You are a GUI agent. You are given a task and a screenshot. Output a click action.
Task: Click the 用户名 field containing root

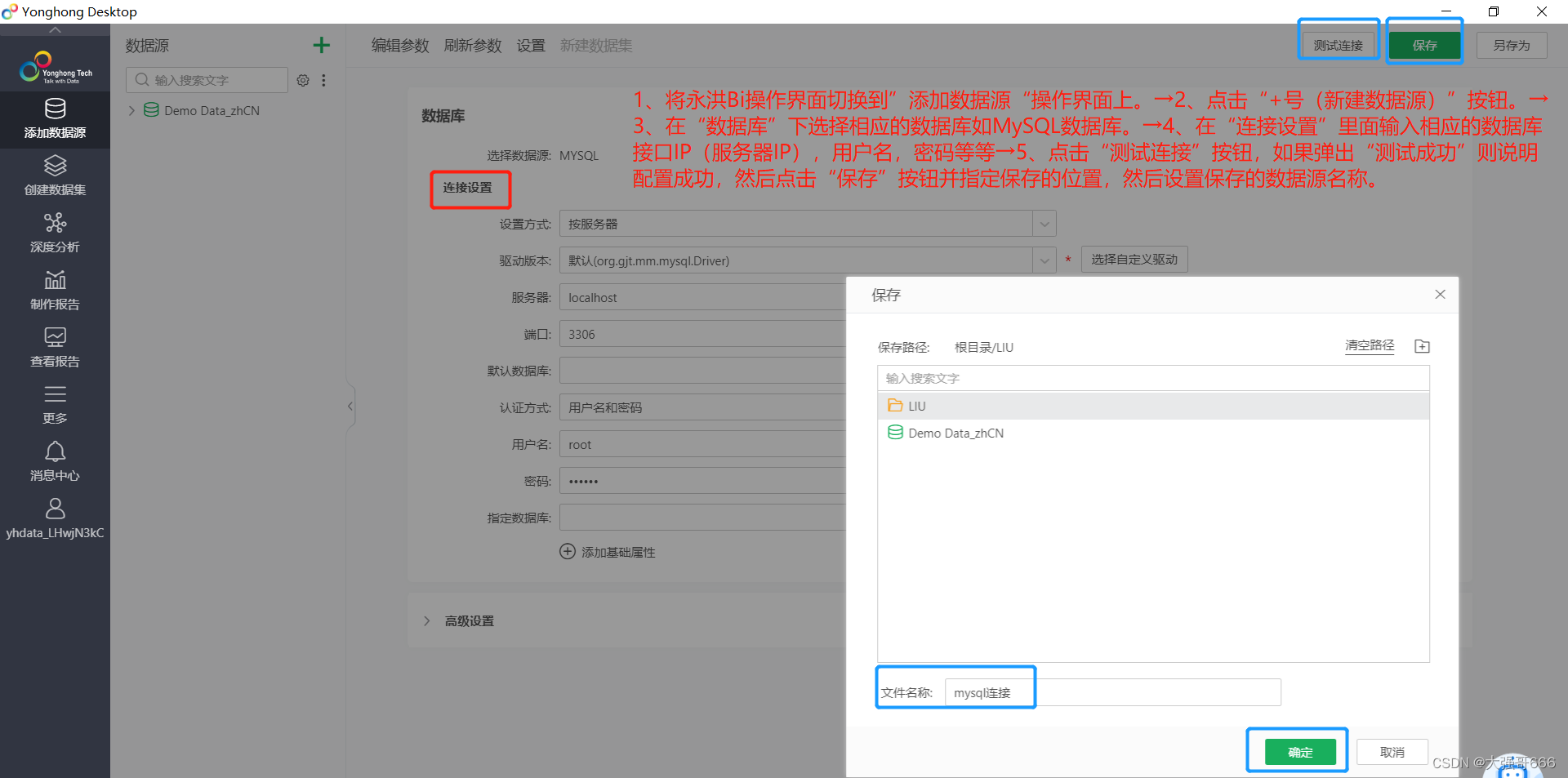pos(702,444)
